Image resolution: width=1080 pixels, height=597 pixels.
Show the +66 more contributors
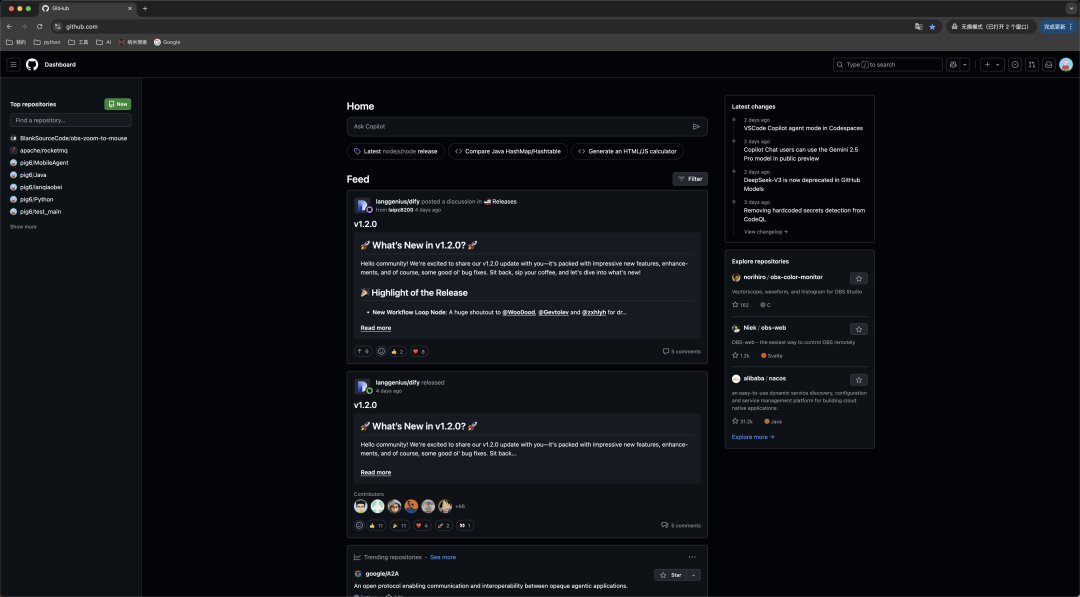tap(460, 507)
